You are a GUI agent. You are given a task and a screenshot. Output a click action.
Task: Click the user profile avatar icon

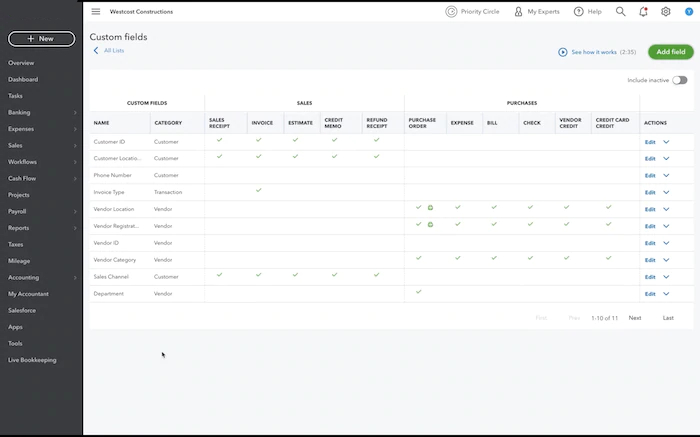(x=689, y=12)
